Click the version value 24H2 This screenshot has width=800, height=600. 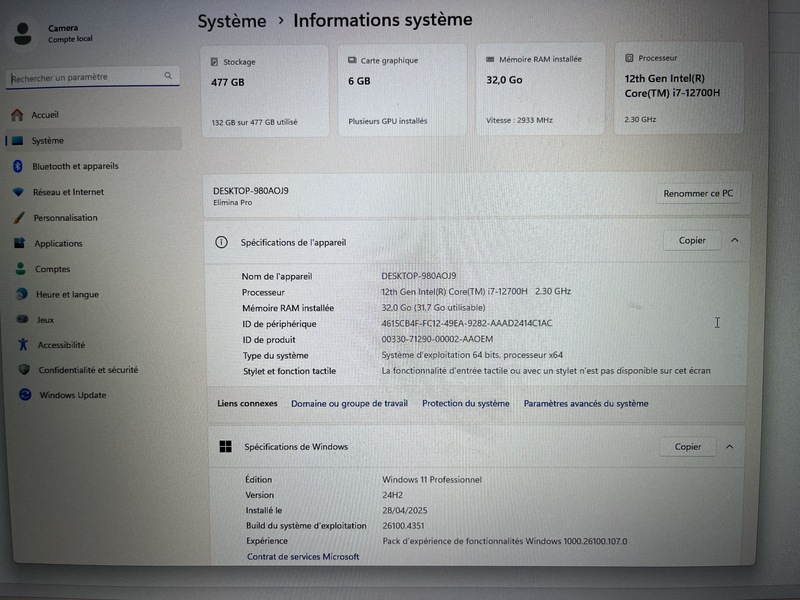(392, 495)
